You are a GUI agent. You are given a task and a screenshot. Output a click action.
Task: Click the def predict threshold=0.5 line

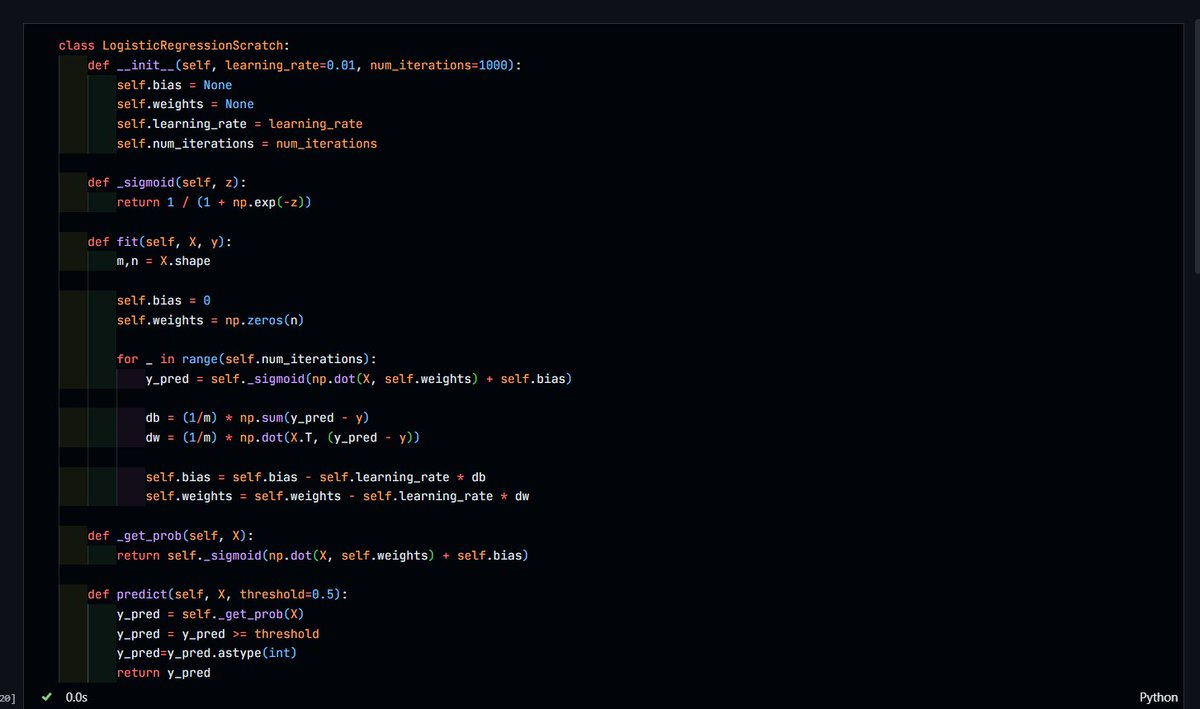[x=218, y=594]
